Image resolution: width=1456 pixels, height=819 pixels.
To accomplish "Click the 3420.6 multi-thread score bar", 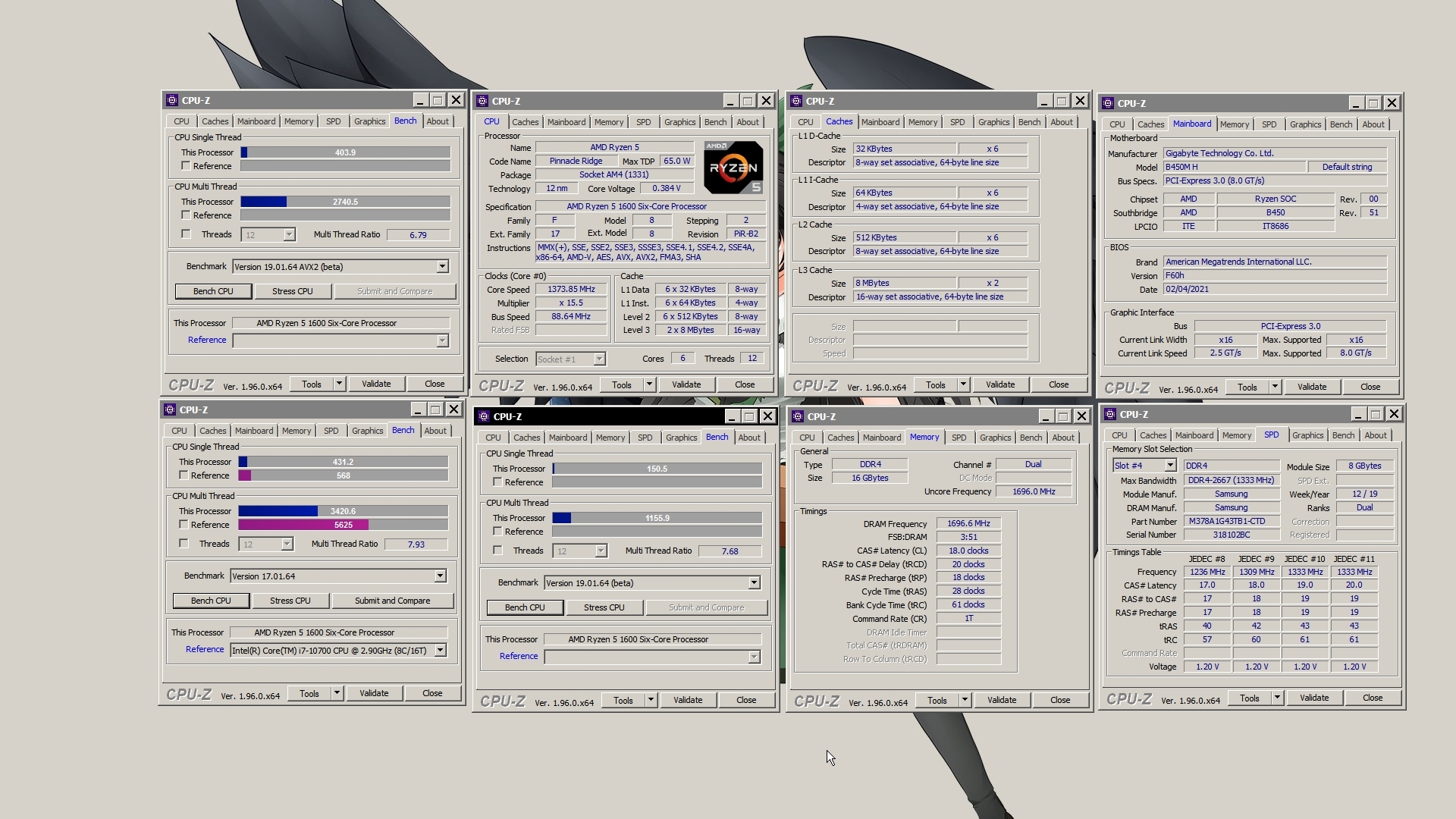I will pos(343,511).
